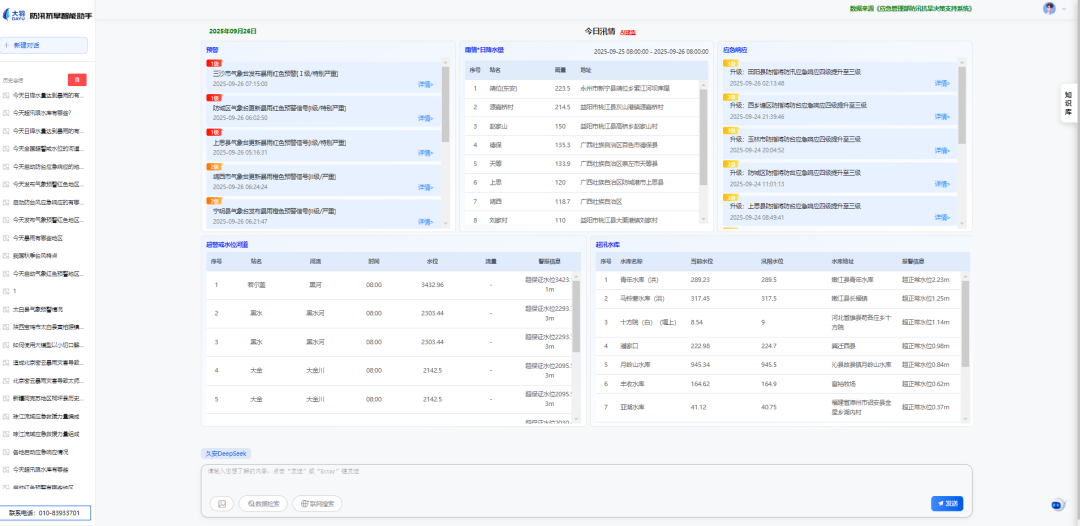
Task: Toggle the 数据检索 search option
Action: tap(263, 504)
